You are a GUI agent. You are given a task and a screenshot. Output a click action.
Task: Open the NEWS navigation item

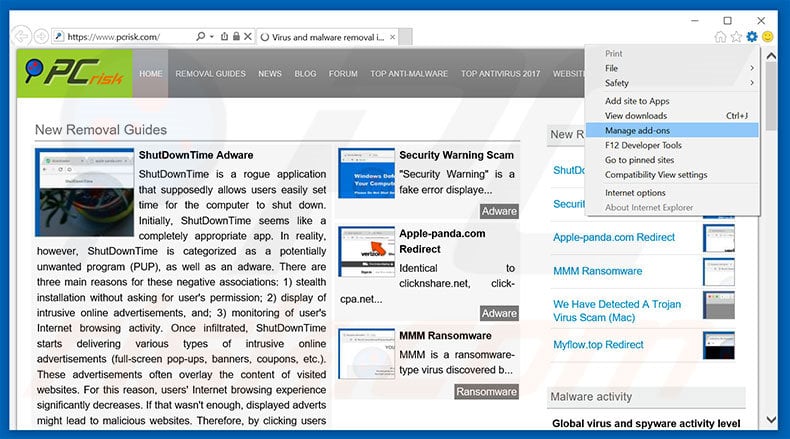pos(270,74)
